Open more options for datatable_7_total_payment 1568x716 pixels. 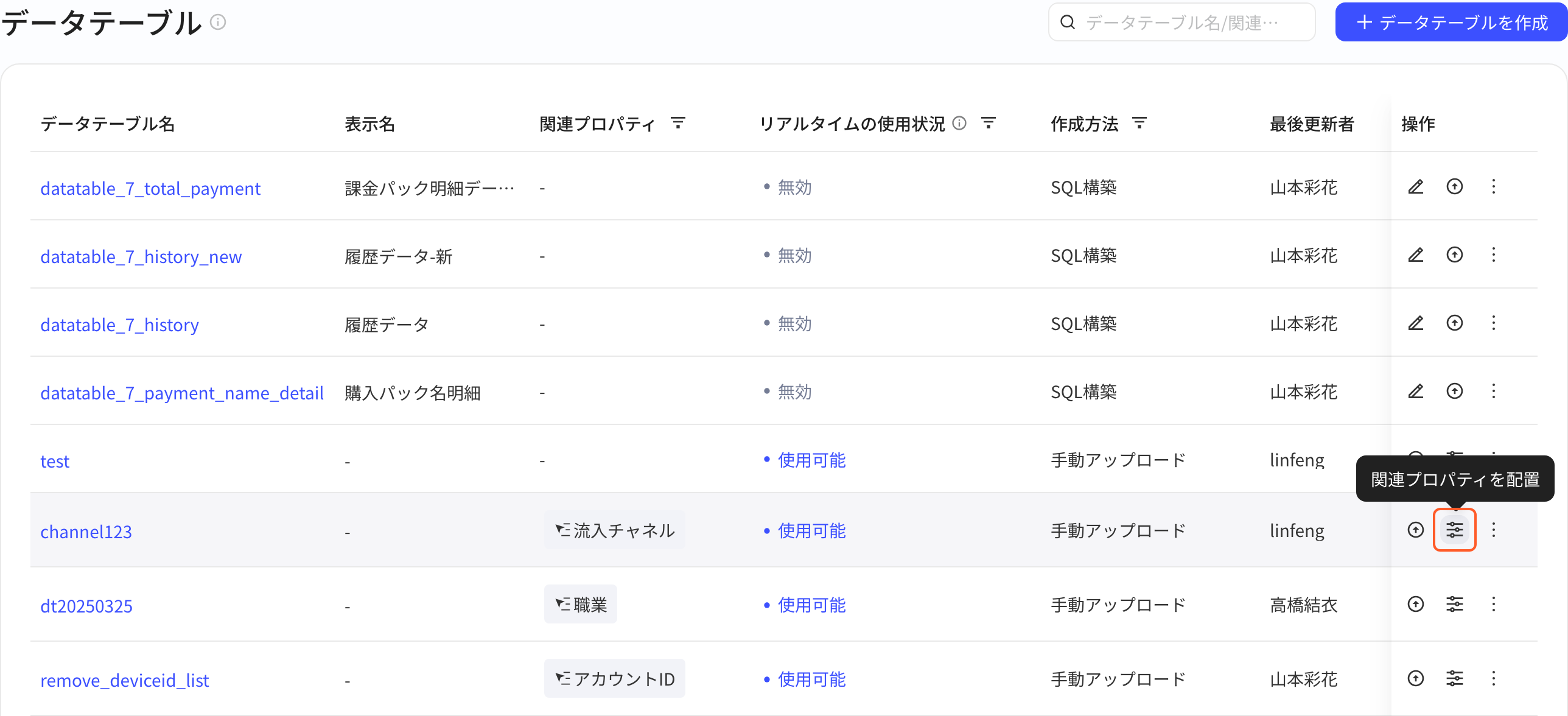tap(1493, 186)
